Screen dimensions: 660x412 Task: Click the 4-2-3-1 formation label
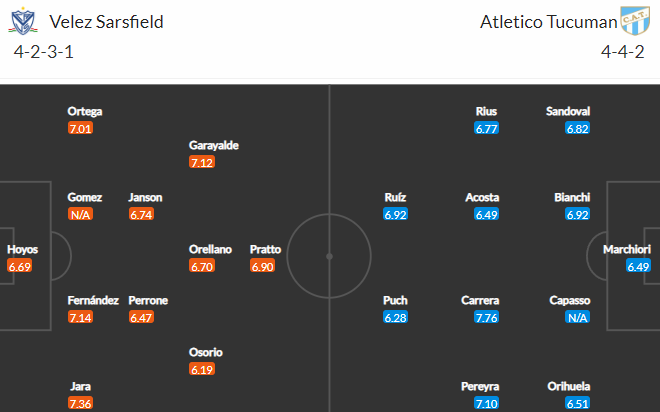point(44,52)
